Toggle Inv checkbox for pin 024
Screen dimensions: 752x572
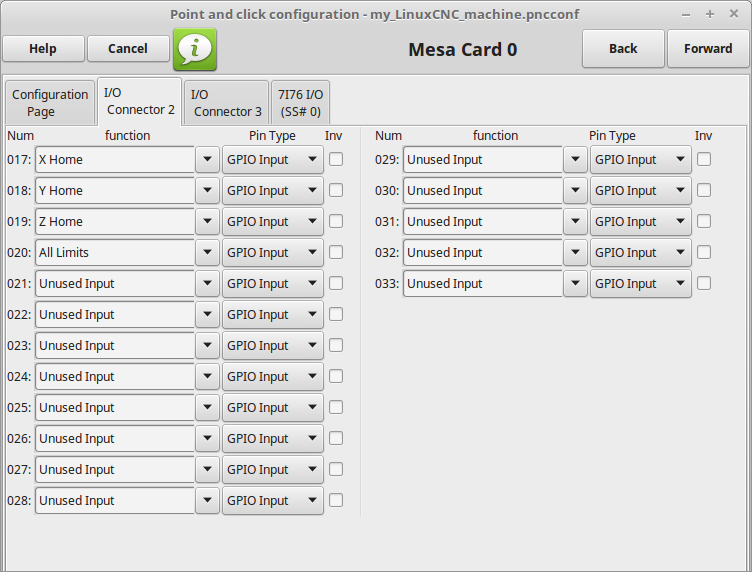(x=336, y=376)
